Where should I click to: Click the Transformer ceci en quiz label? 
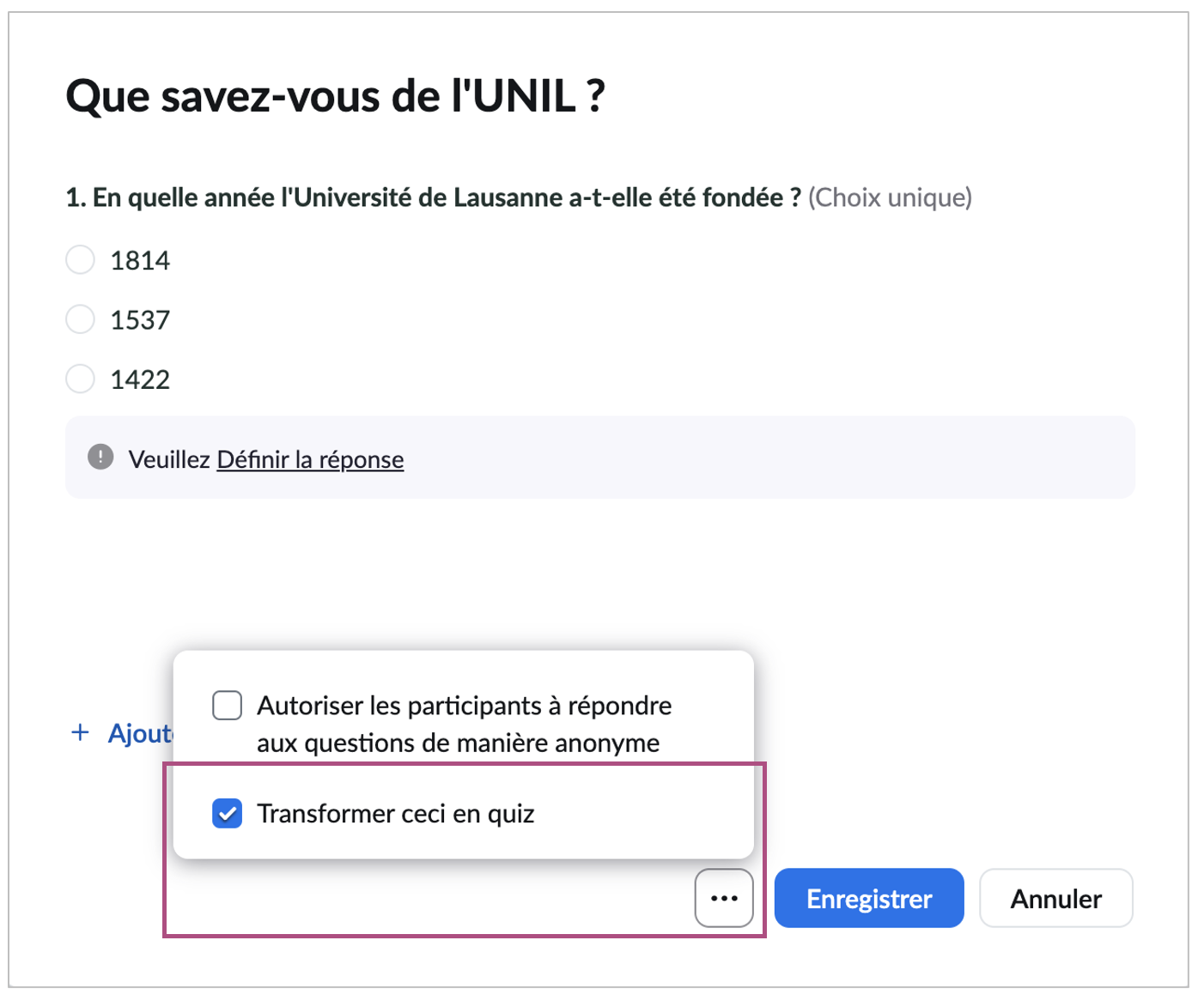click(396, 814)
